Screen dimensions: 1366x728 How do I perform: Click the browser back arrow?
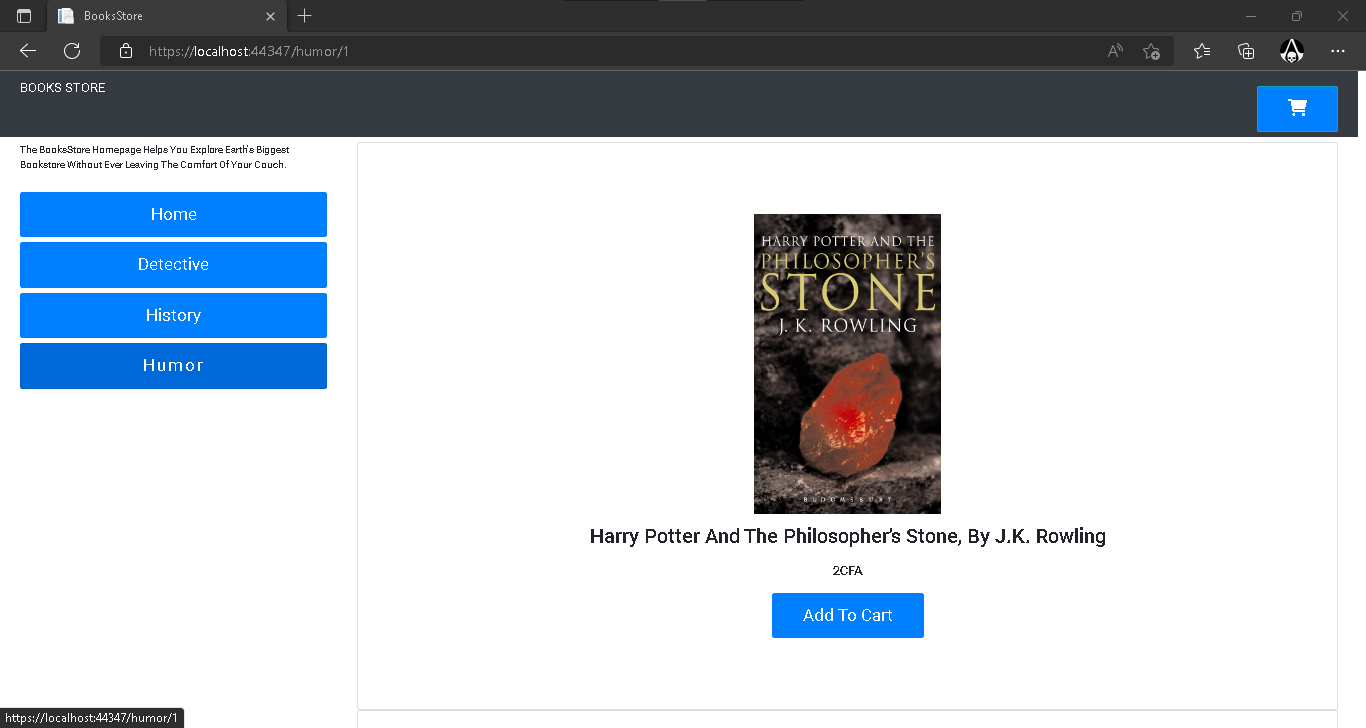pos(28,51)
